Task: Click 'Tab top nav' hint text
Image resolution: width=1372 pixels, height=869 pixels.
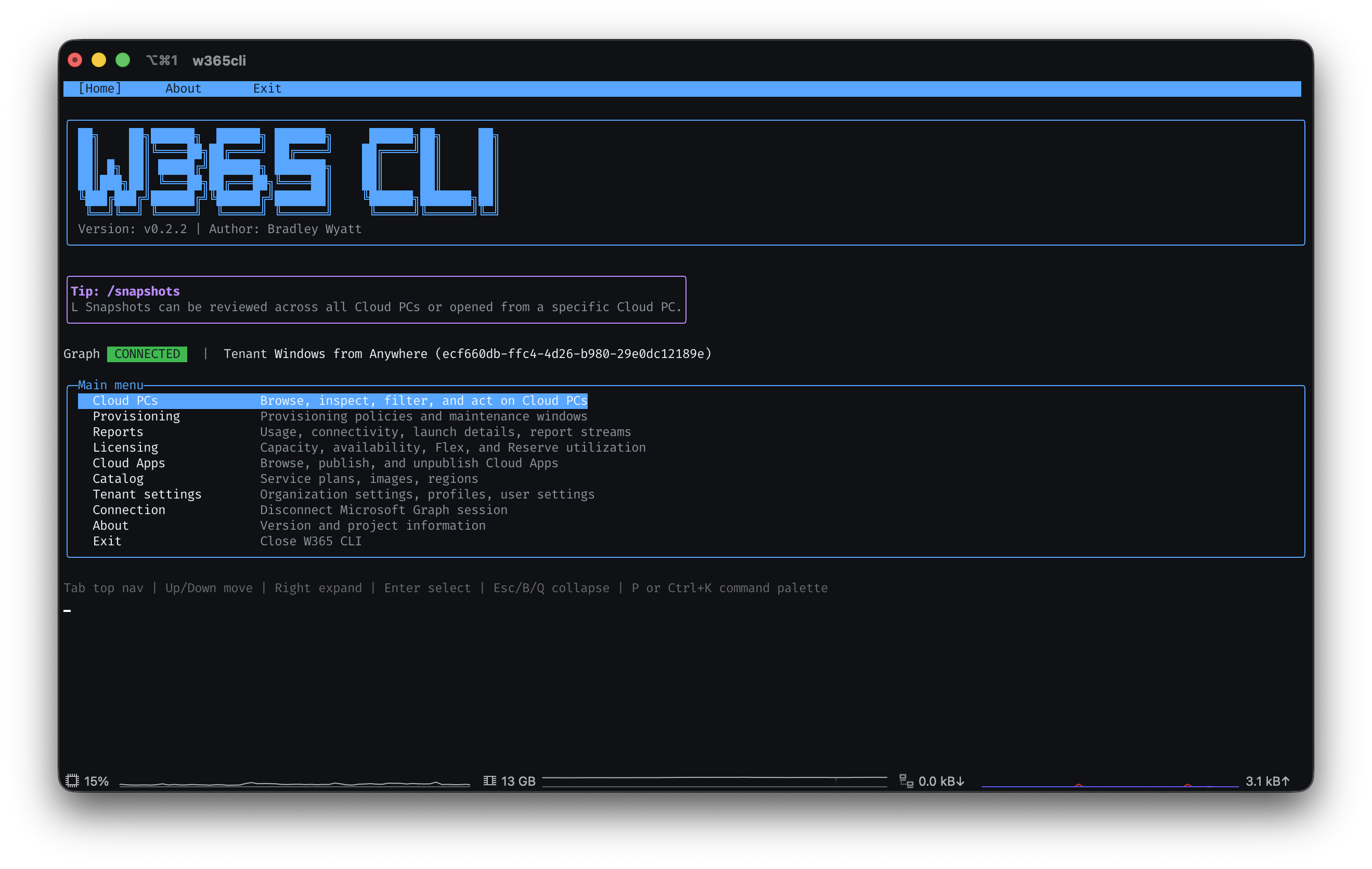Action: point(103,588)
